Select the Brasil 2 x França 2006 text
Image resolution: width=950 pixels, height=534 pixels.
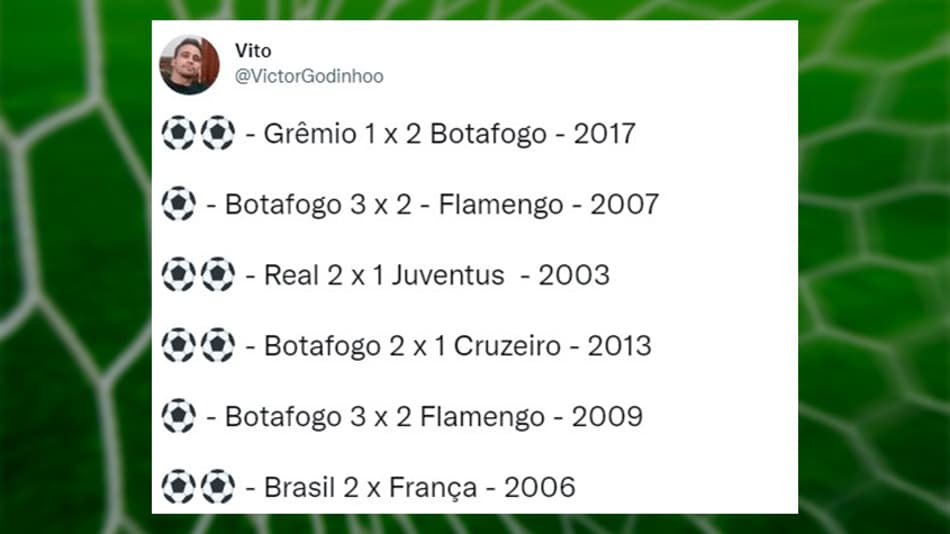click(x=419, y=487)
